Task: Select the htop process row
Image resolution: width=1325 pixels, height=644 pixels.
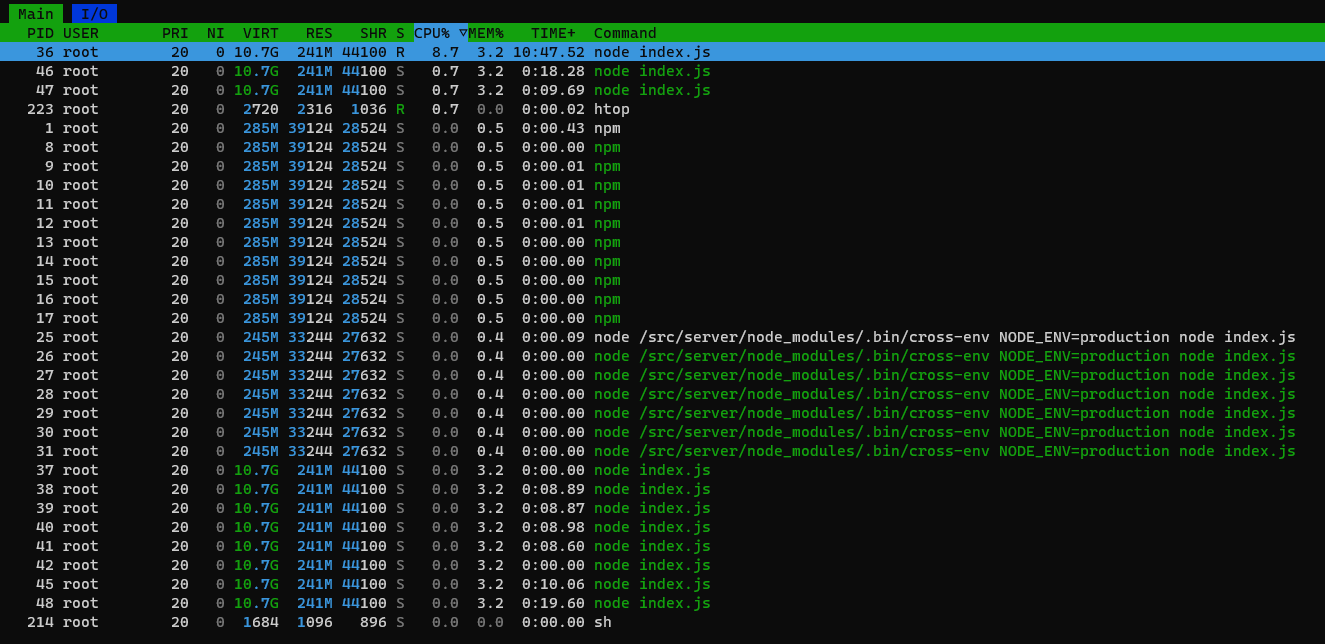Action: coord(611,109)
